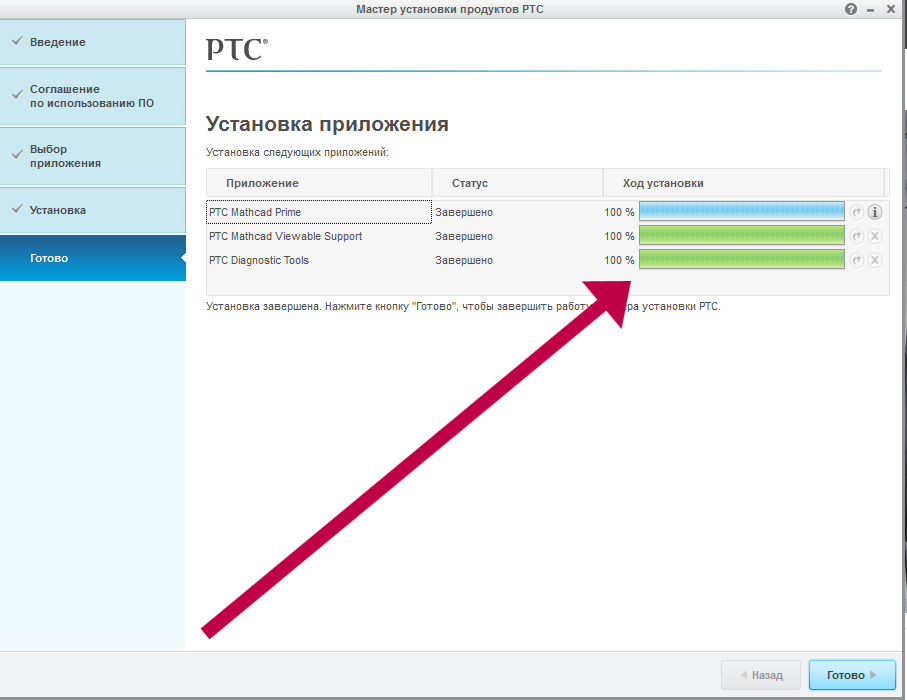This screenshot has height=700, width=907.
Task: Open the Выбор приложения step
Action: 65,156
